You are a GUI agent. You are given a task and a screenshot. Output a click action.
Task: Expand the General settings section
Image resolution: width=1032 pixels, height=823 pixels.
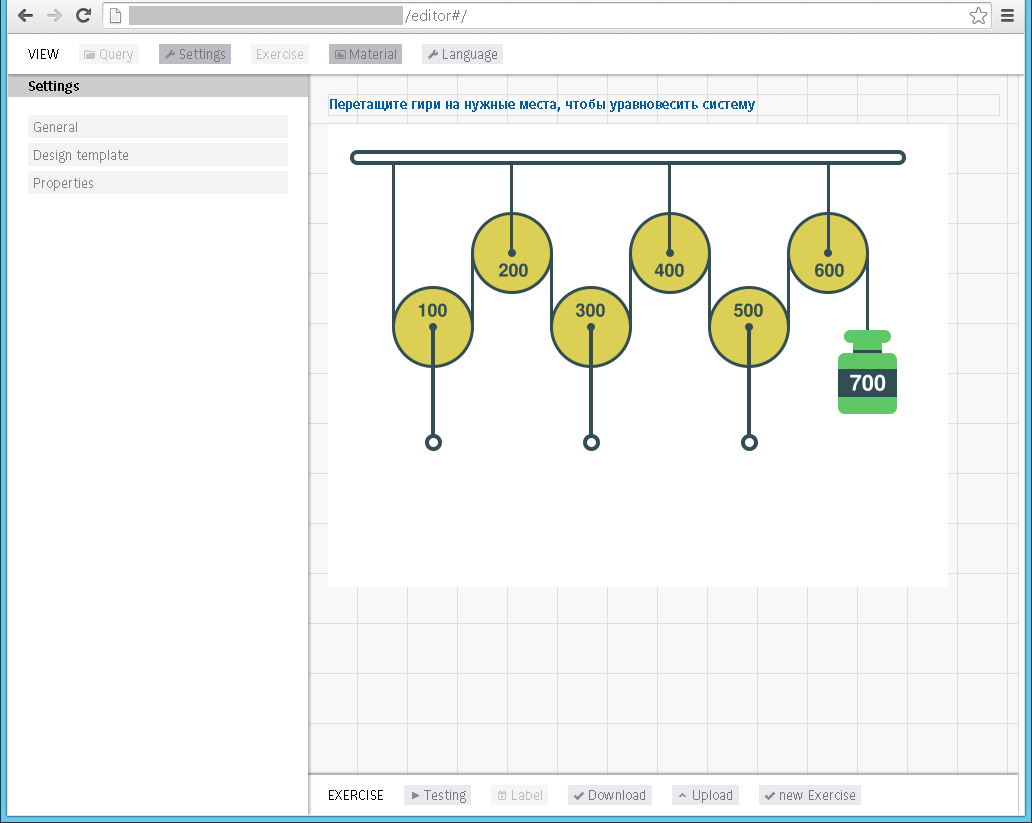[158, 126]
